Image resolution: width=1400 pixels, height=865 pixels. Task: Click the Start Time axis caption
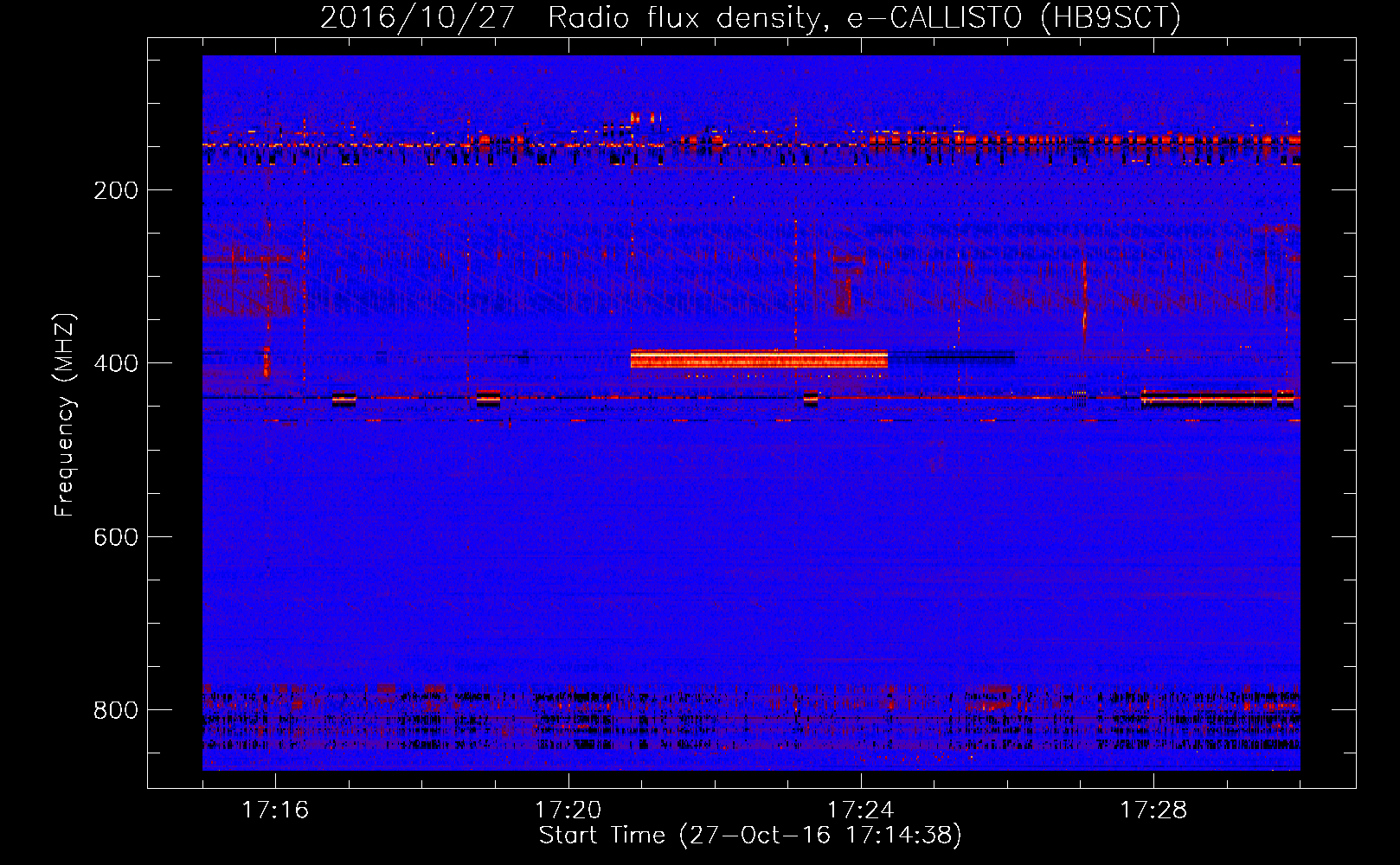click(750, 836)
